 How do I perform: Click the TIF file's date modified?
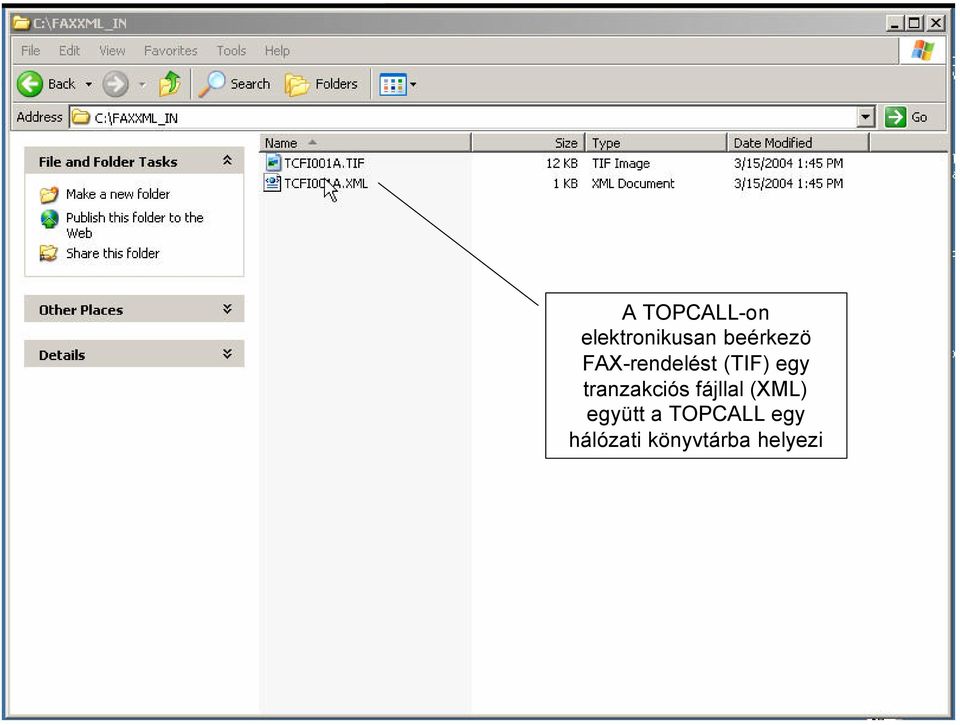(x=789, y=163)
